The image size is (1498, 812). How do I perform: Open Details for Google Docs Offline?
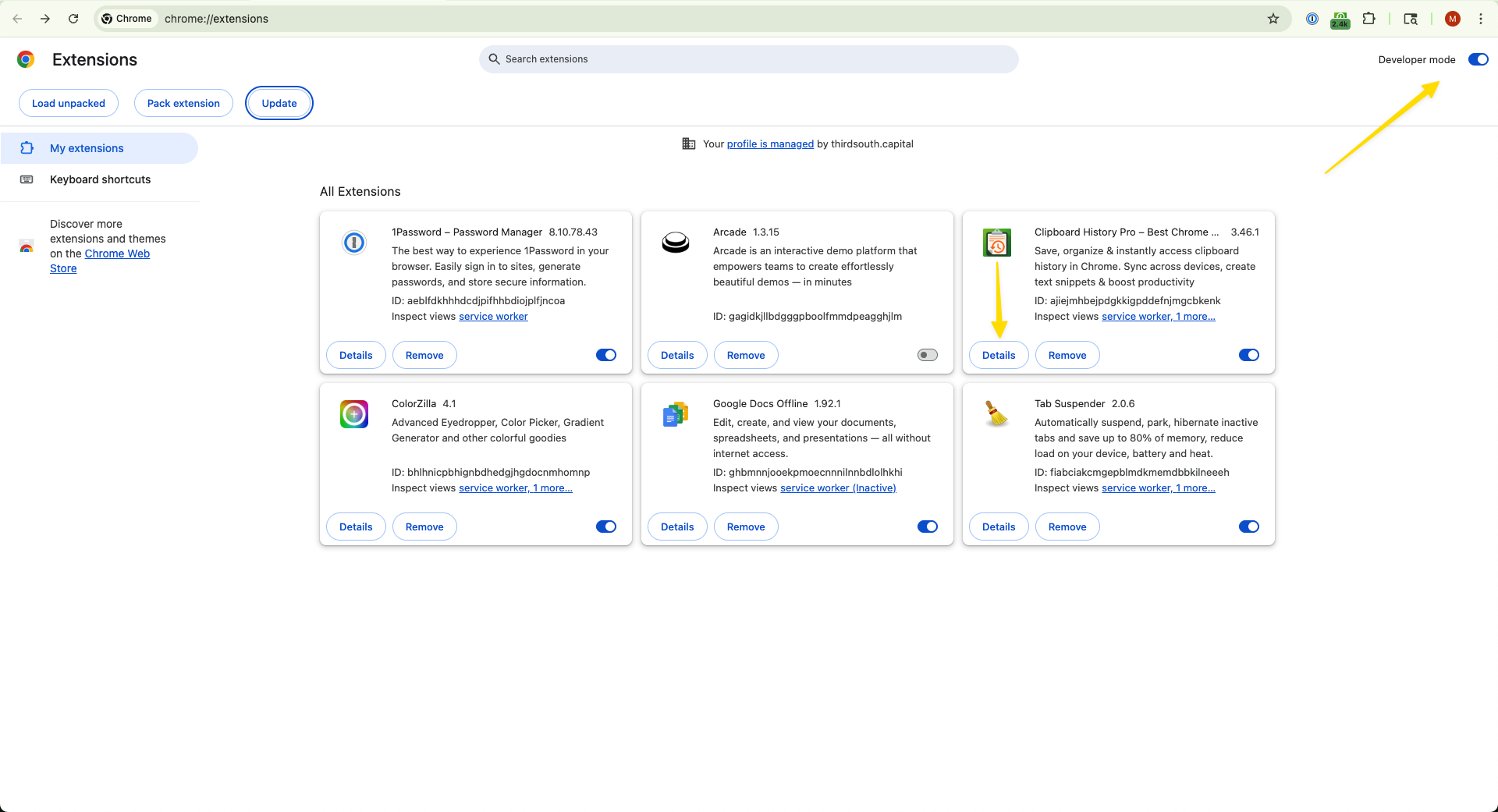point(677,527)
